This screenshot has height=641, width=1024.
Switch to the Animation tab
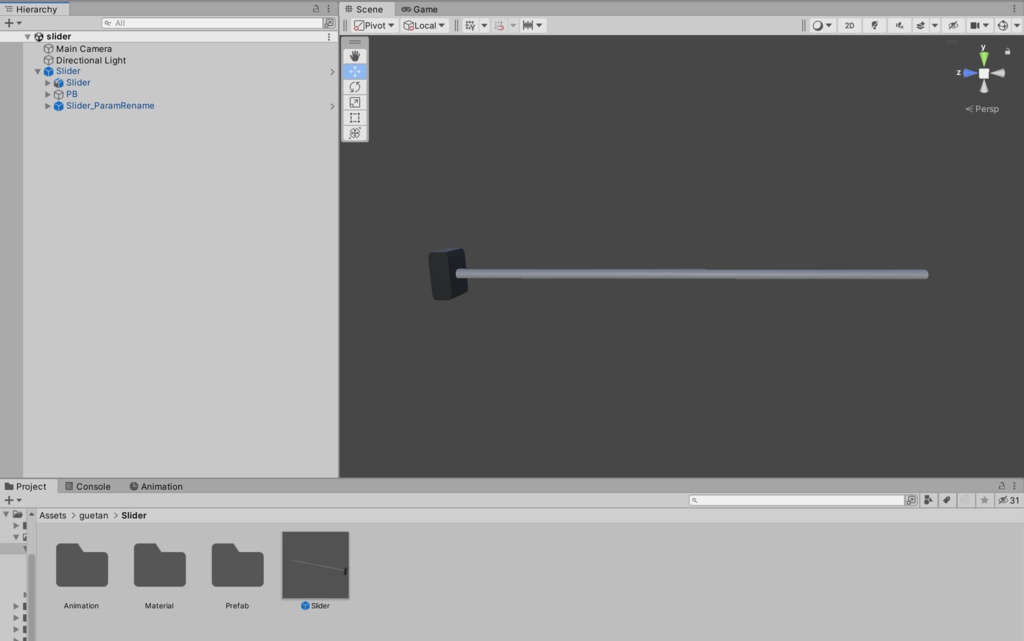(x=156, y=486)
